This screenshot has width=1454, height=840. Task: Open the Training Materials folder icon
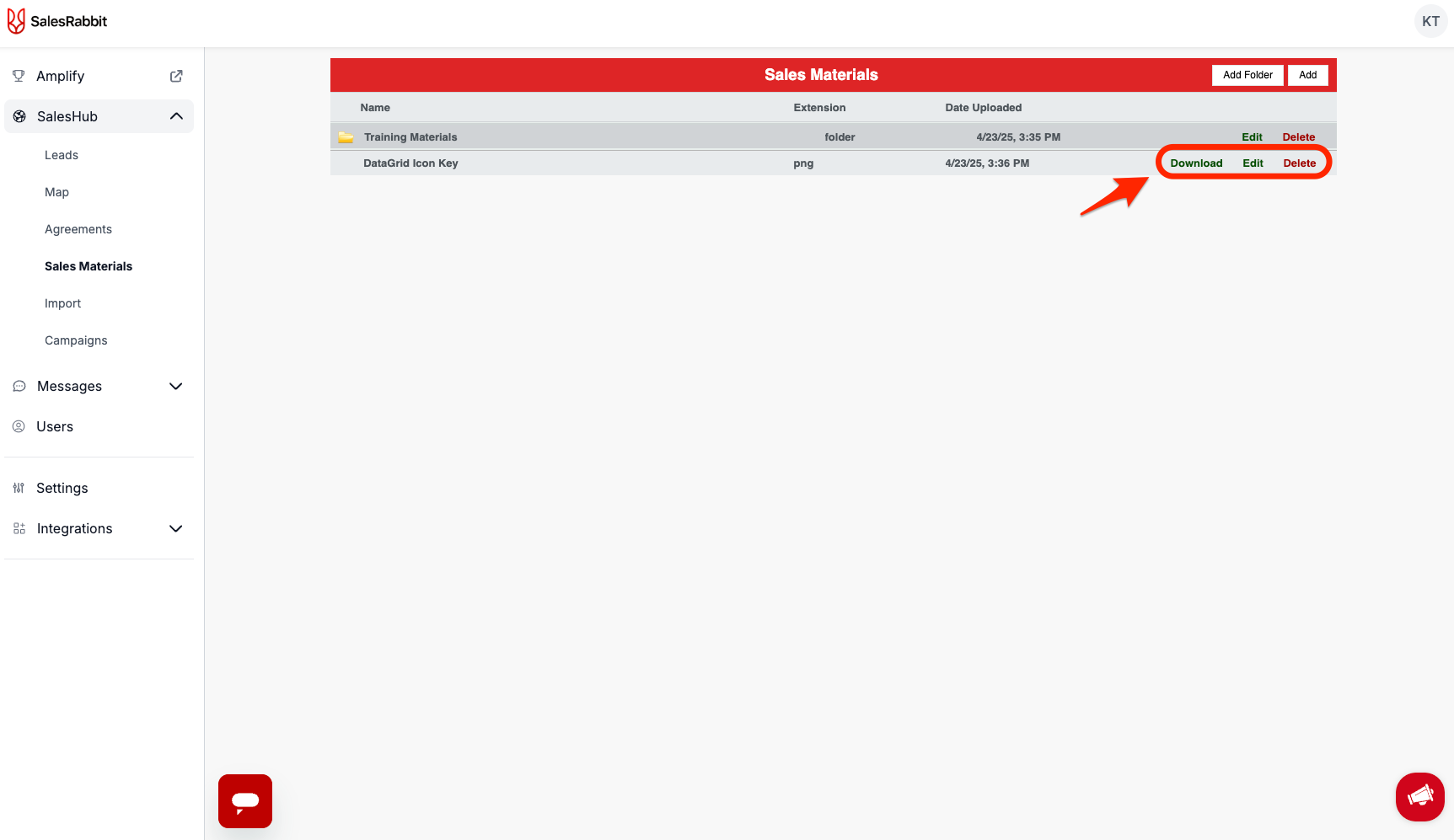pos(346,136)
